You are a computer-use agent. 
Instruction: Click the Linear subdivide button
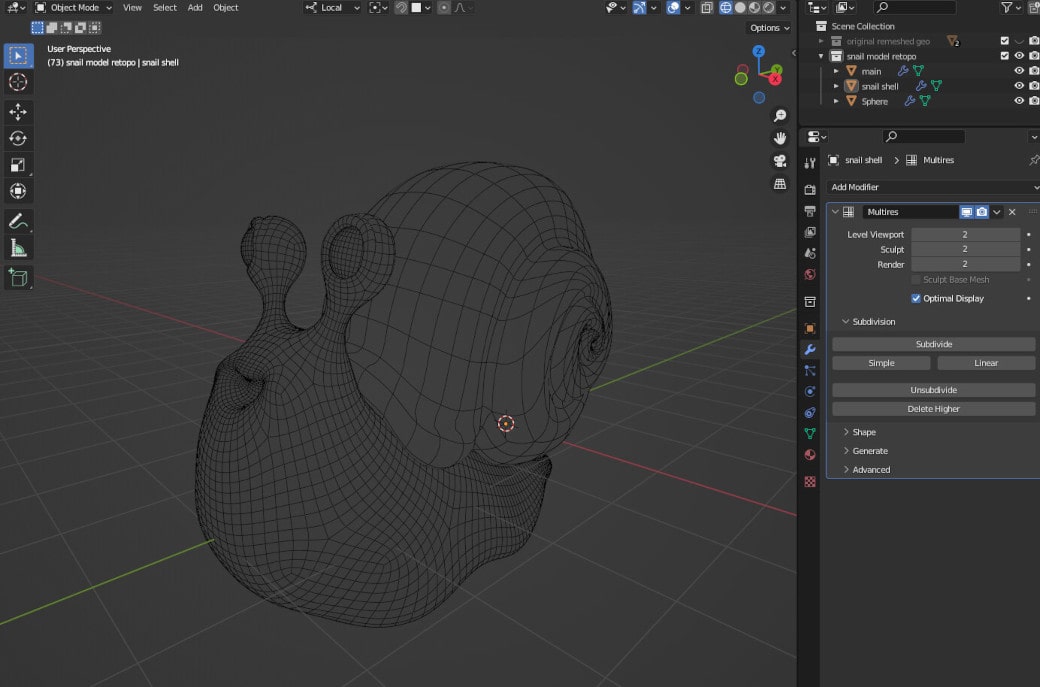986,363
